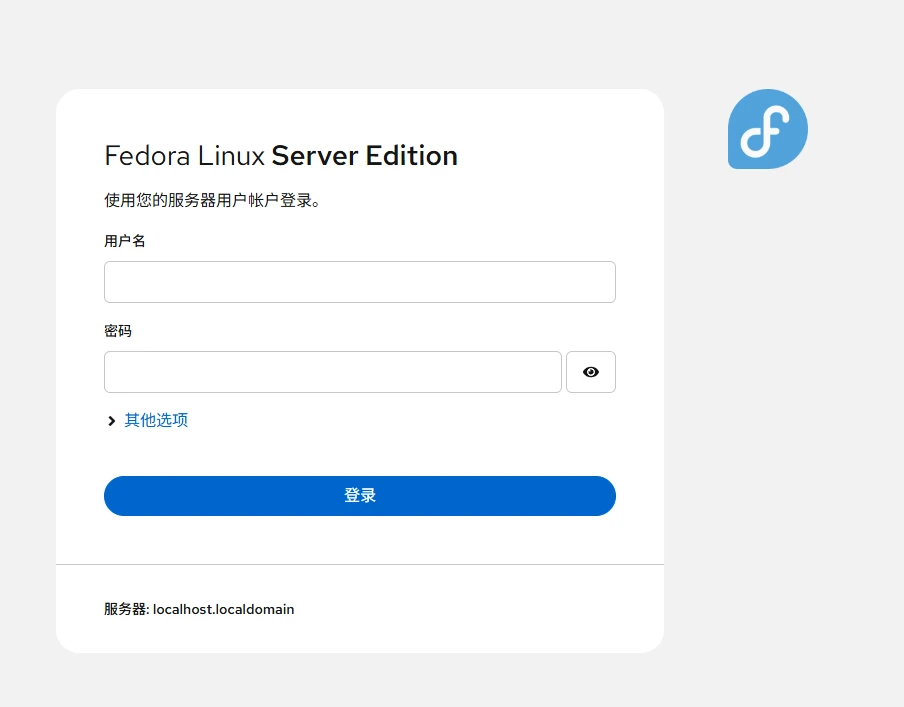Click the horizontal divider above server info
Image resolution: width=904 pixels, height=707 pixels.
click(360, 565)
